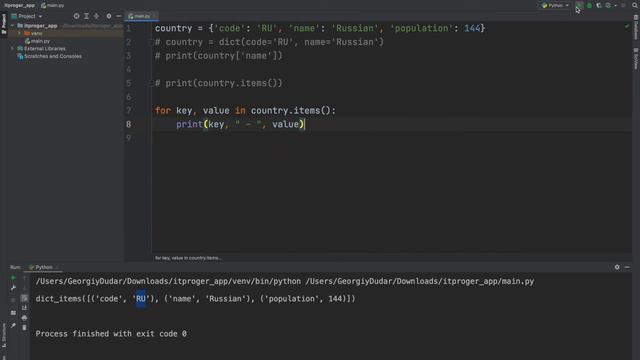Viewport: 640px width, 360px height.
Task: Open run configuration wrench in Run panel
Action: click(x=13, y=288)
